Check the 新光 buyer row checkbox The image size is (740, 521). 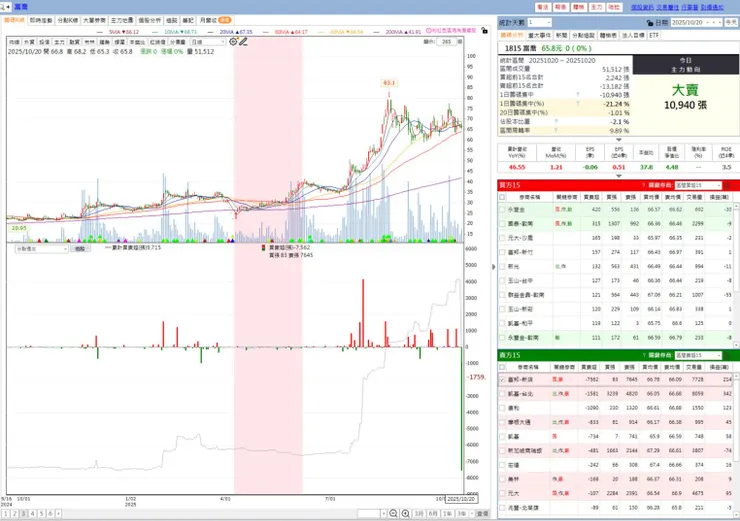point(502,266)
